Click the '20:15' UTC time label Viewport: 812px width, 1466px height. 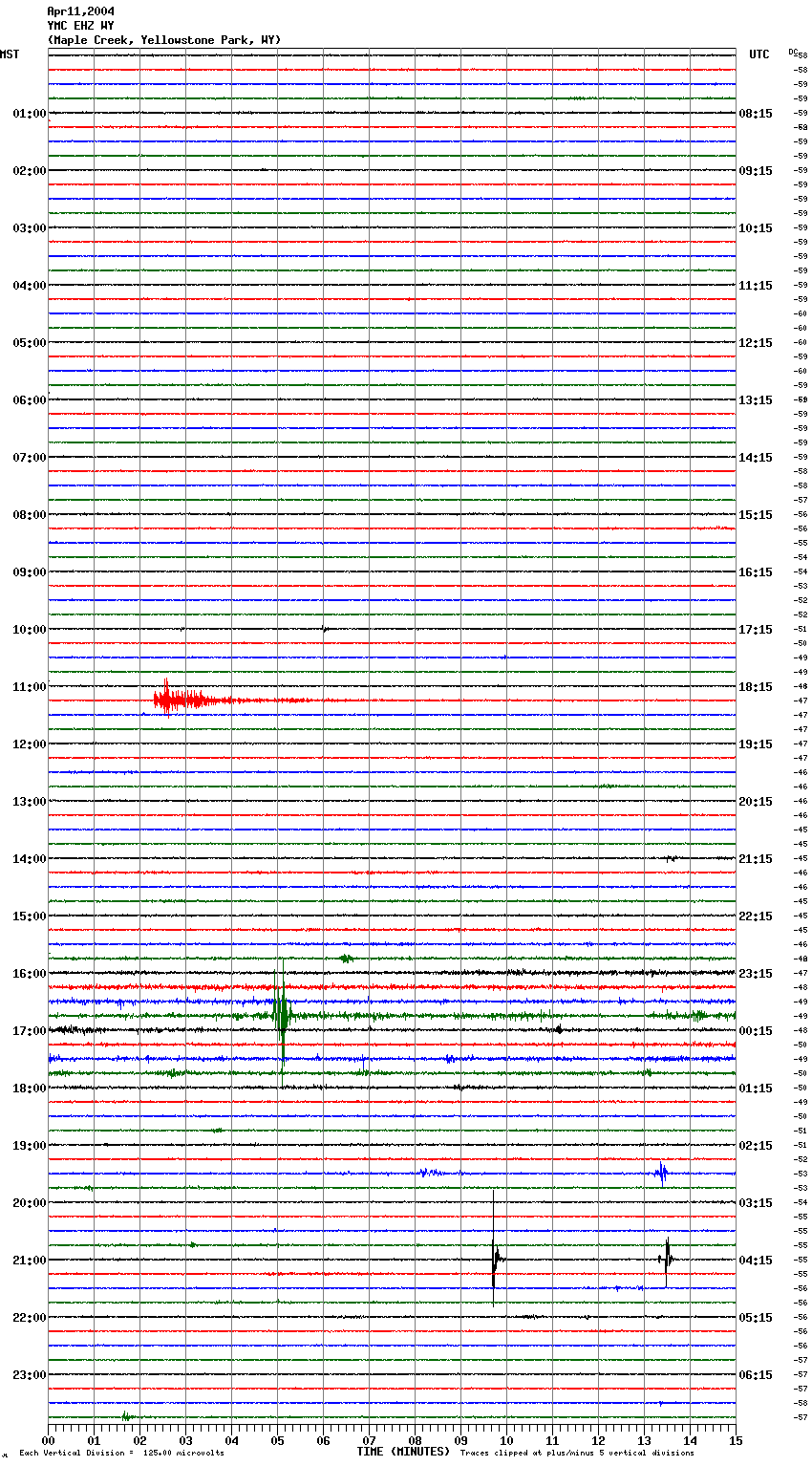click(756, 802)
